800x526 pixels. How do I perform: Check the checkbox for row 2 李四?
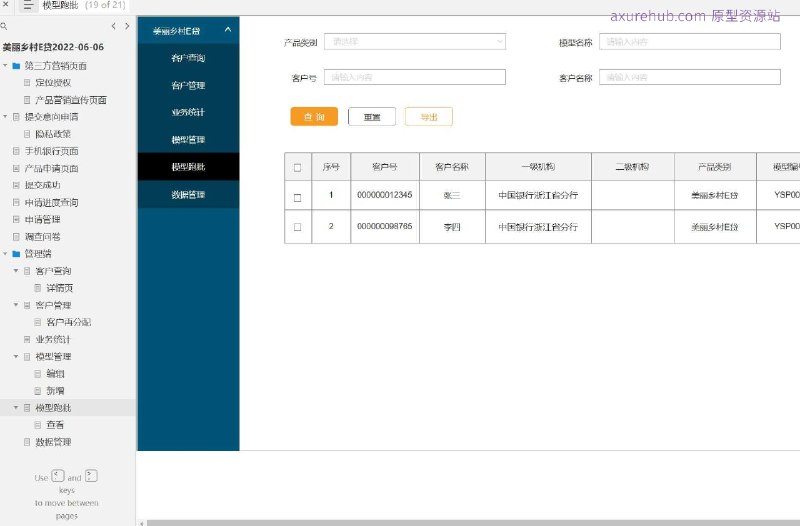click(x=297, y=227)
